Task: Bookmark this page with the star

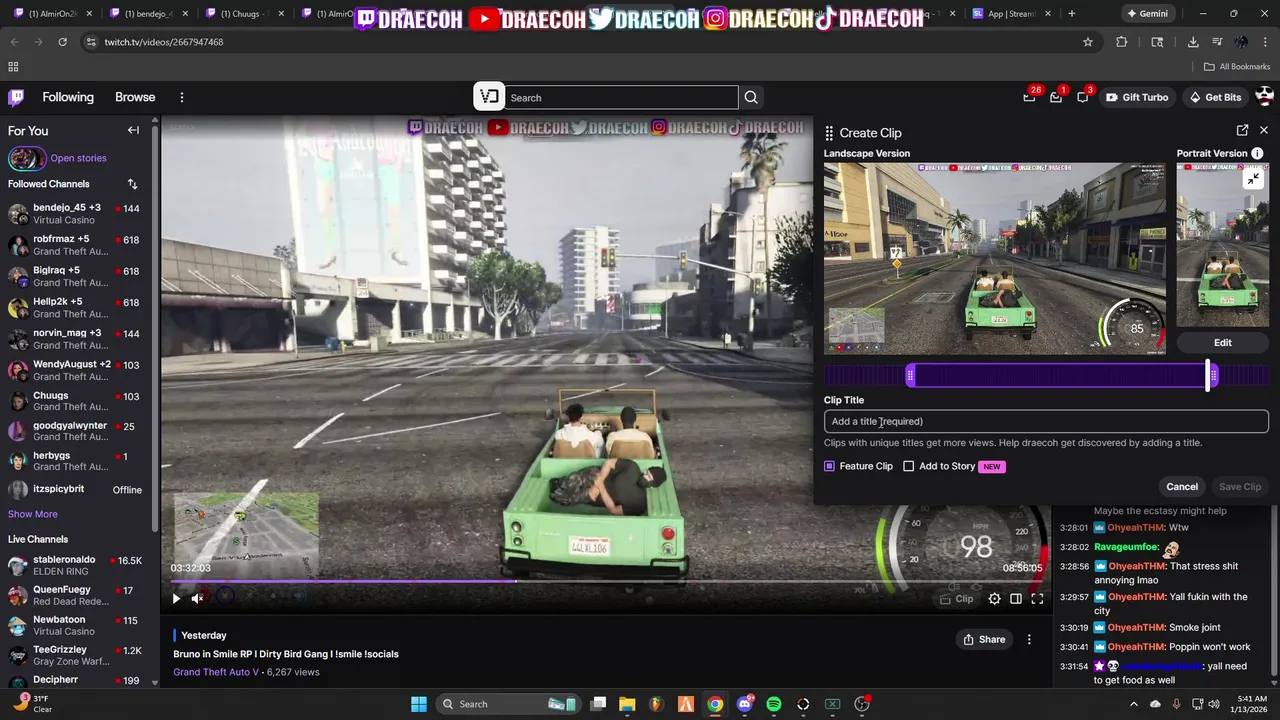Action: click(x=1088, y=42)
